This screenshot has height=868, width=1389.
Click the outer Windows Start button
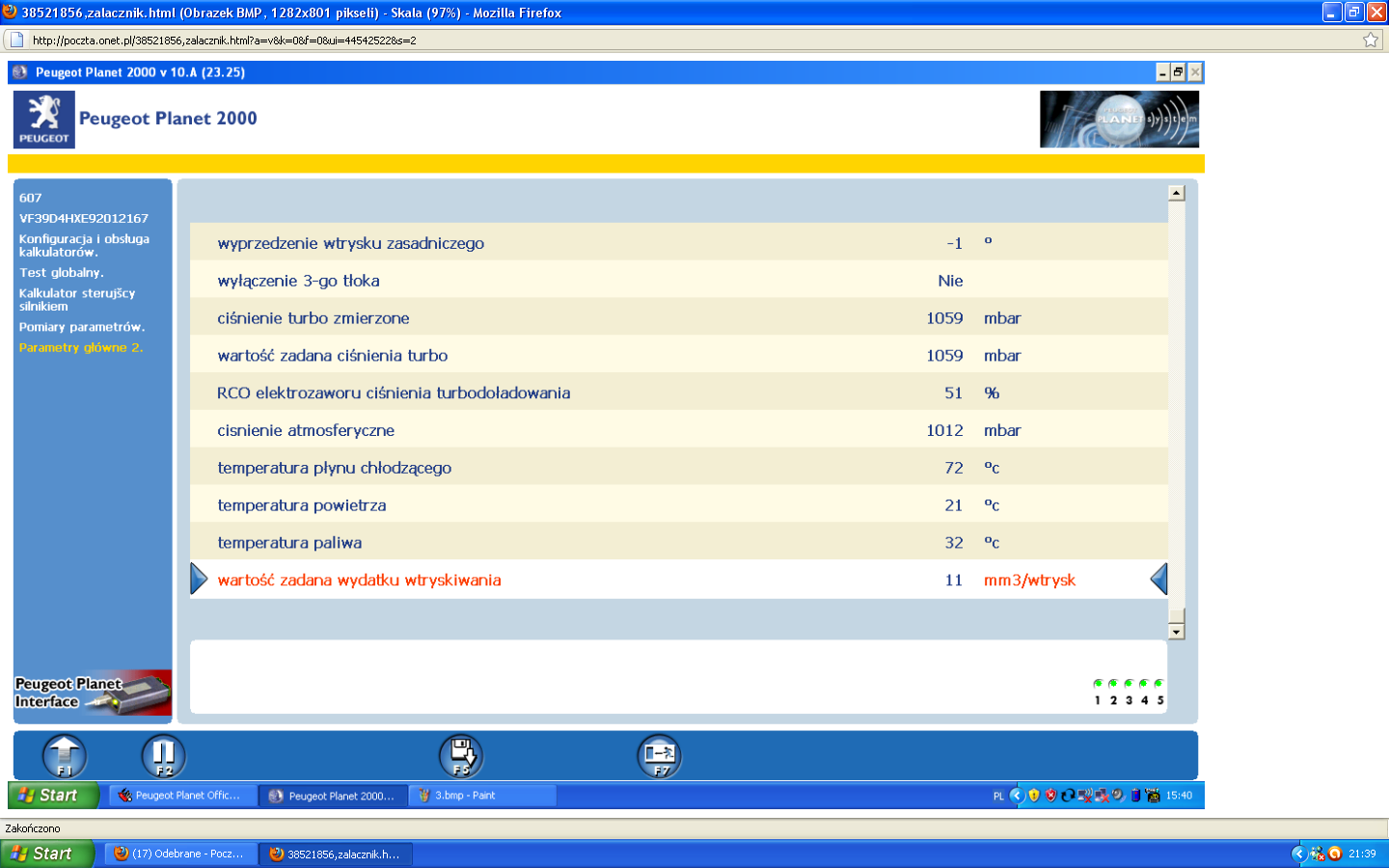pyautogui.click(x=47, y=854)
